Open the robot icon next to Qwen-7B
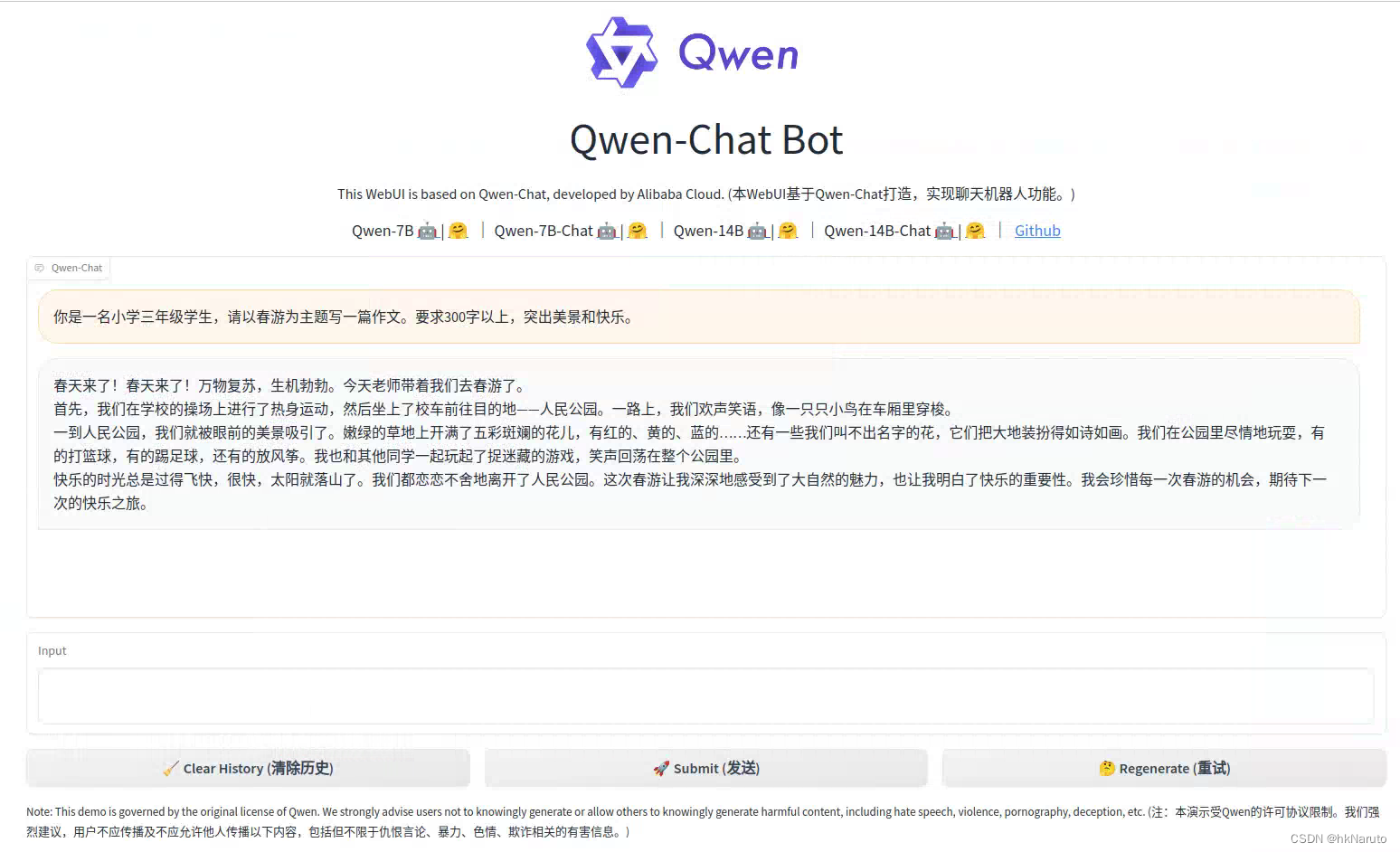 [427, 232]
